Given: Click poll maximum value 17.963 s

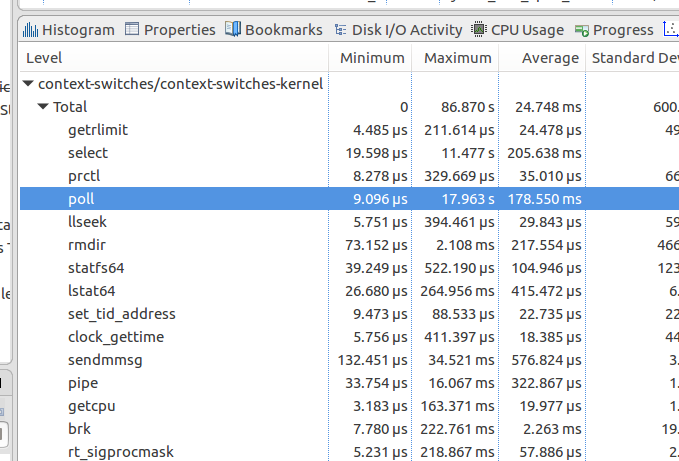Looking at the screenshot, I should click(x=468, y=199).
